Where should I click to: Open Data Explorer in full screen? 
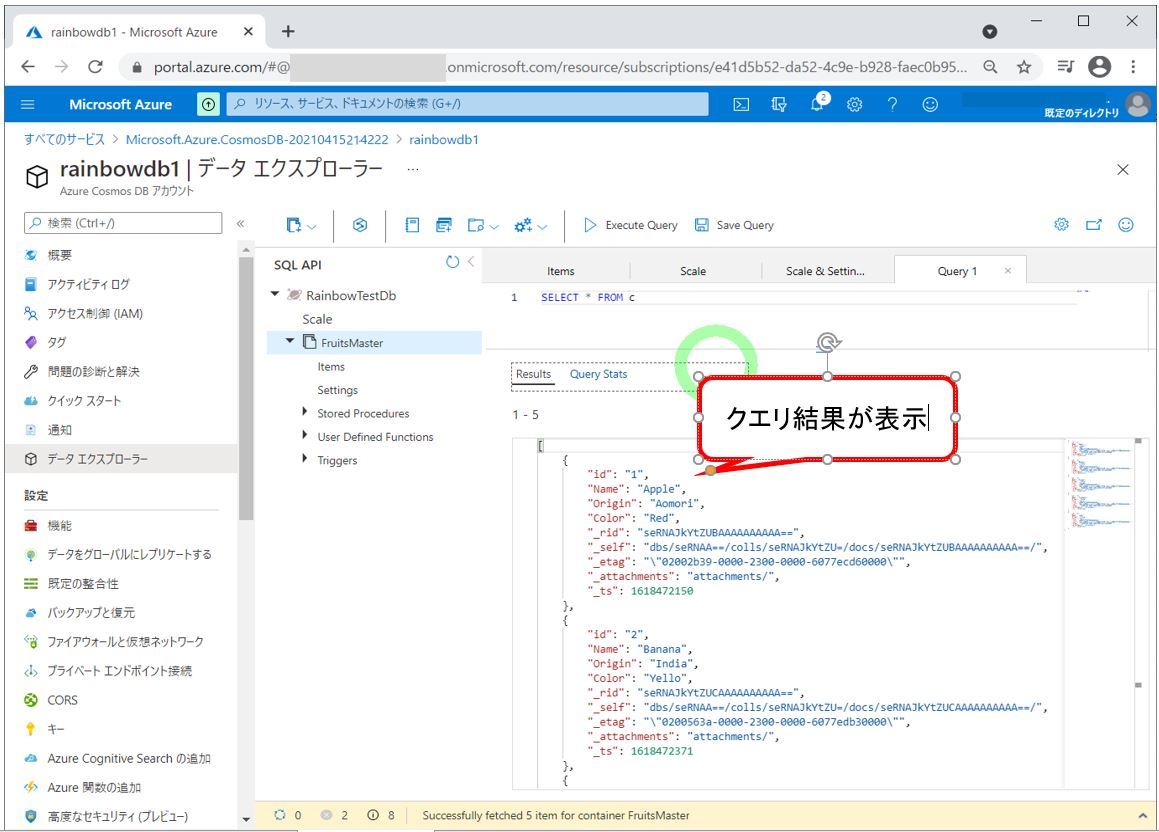click(x=1094, y=225)
